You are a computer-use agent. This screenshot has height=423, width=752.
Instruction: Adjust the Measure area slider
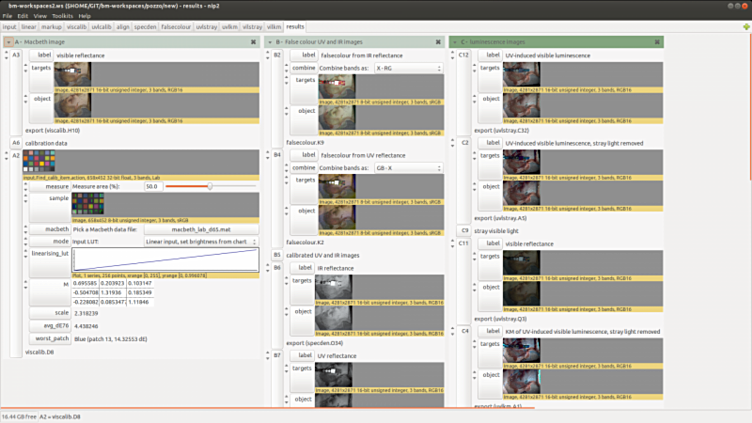pyautogui.click(x=209, y=186)
